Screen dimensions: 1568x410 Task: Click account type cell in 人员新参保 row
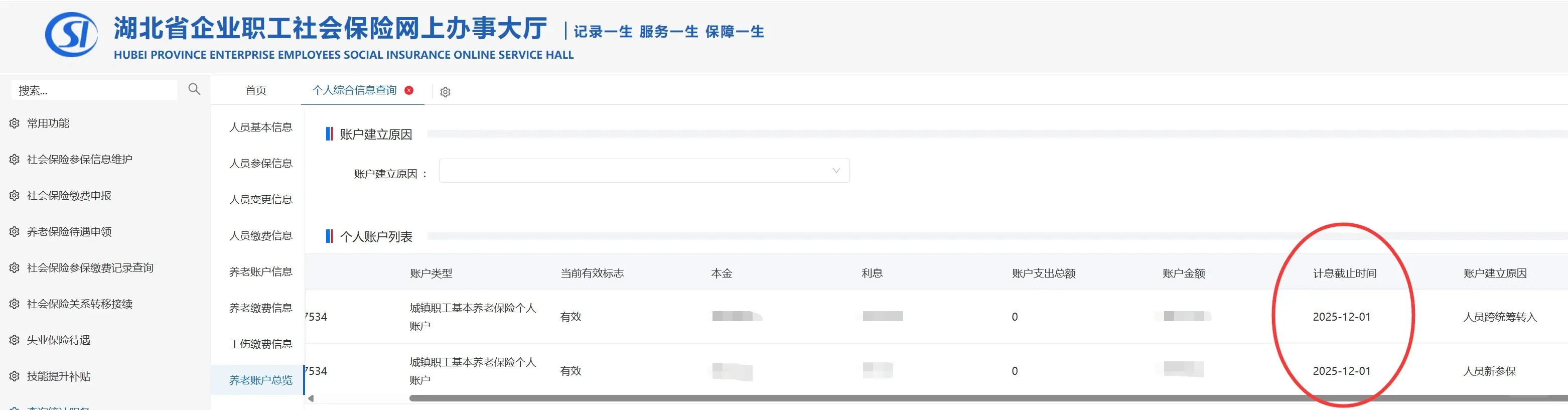(x=473, y=371)
